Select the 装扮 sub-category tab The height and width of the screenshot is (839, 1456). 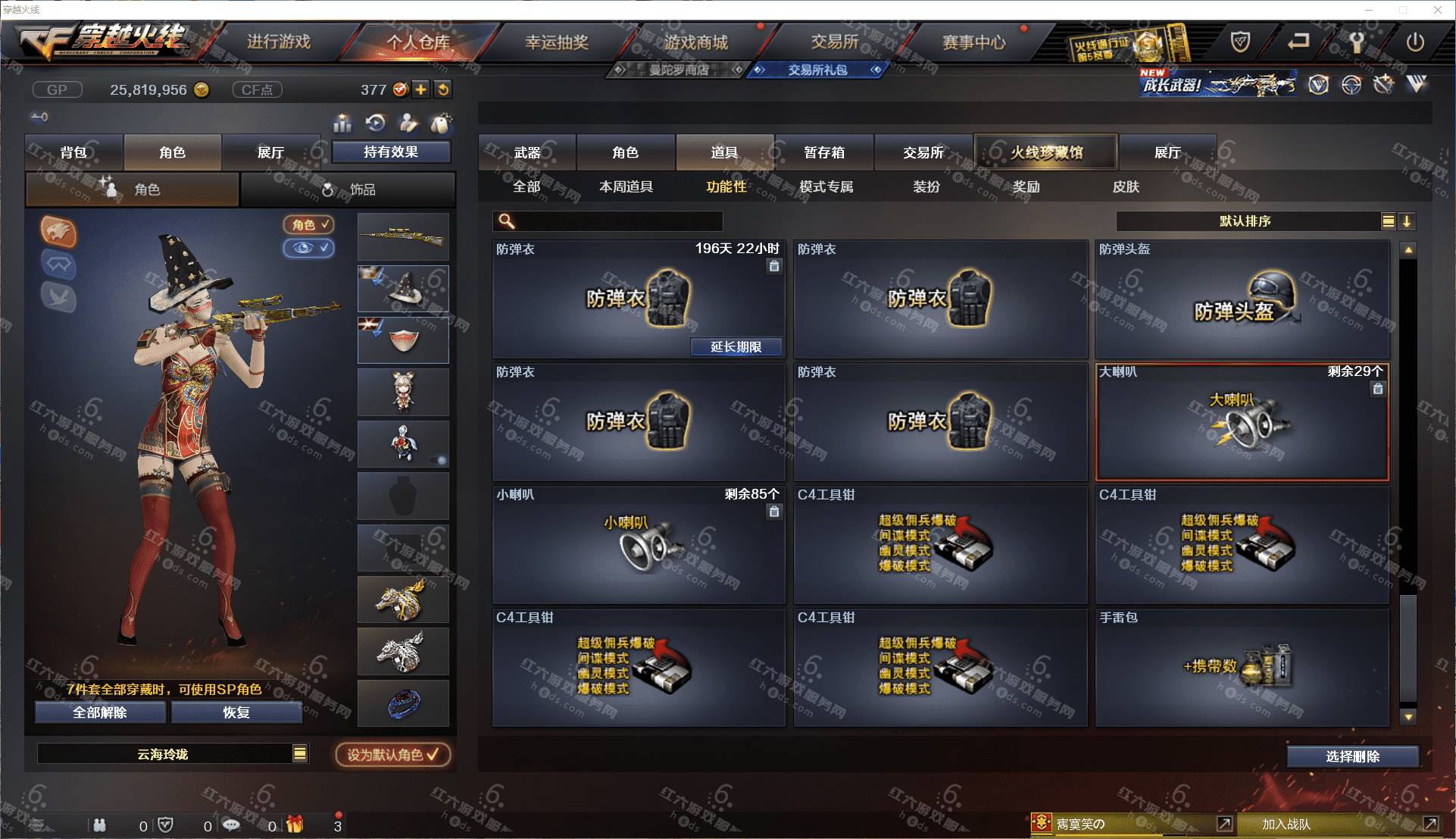926,186
